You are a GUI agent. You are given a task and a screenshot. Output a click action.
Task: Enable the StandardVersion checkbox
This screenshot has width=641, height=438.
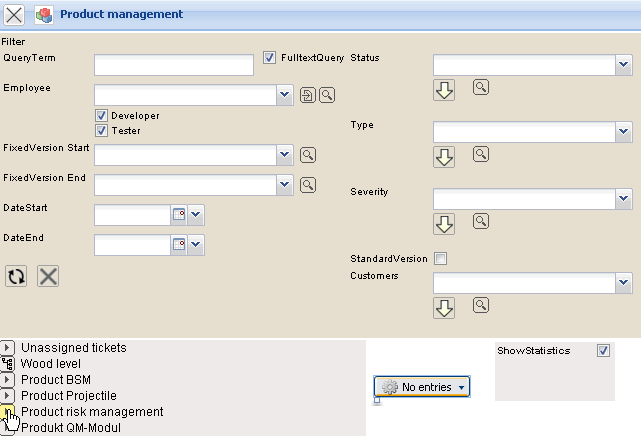pos(441,259)
